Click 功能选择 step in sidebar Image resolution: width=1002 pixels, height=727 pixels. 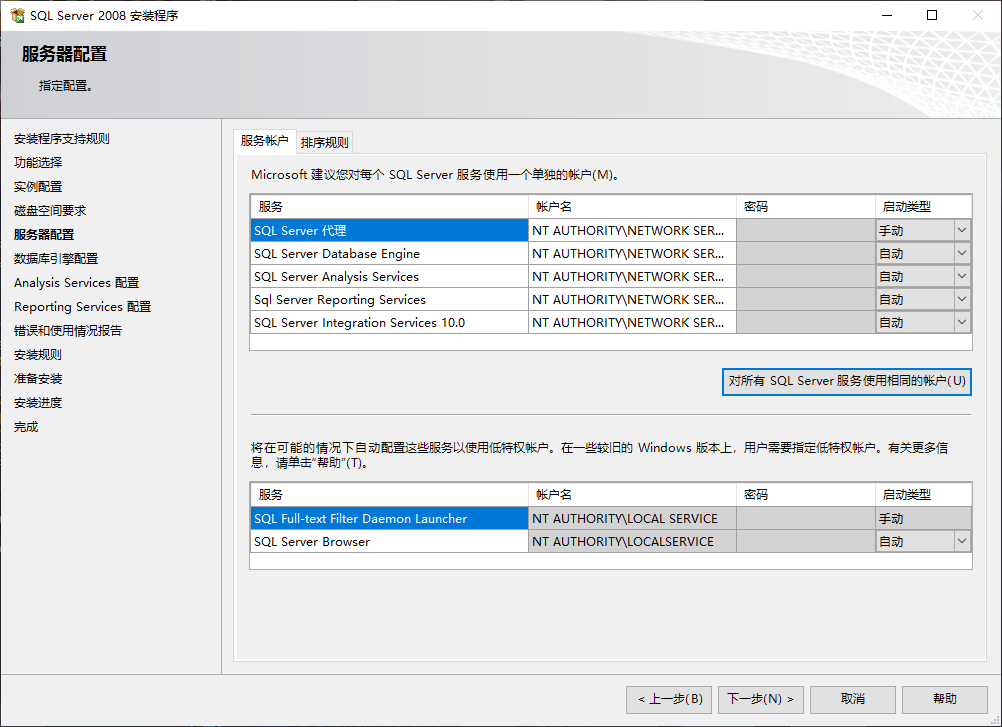pos(38,163)
